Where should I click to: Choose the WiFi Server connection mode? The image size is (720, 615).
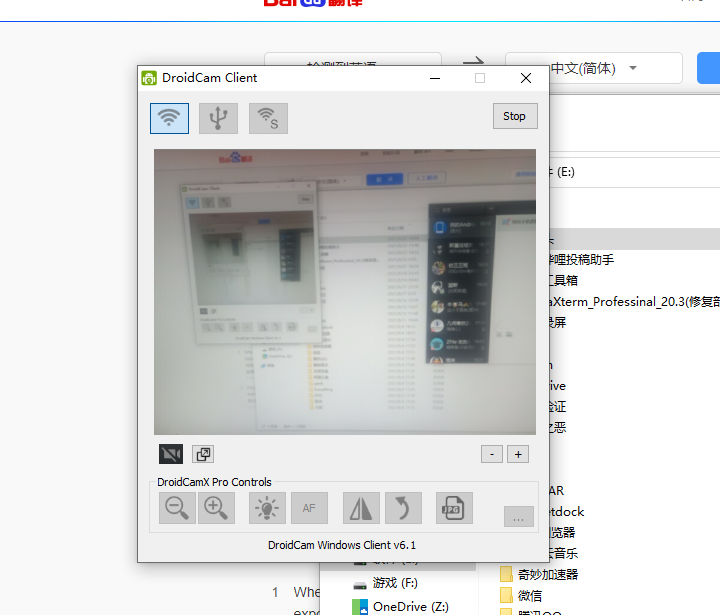(x=268, y=118)
